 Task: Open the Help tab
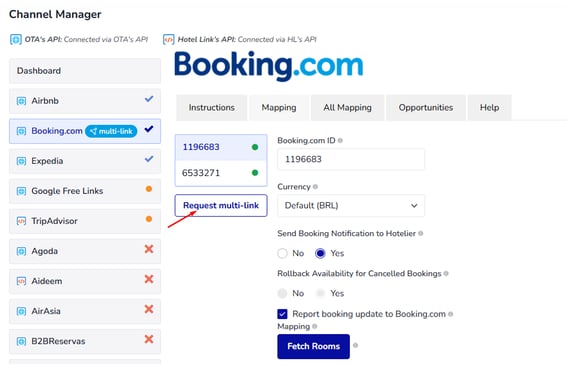489,107
